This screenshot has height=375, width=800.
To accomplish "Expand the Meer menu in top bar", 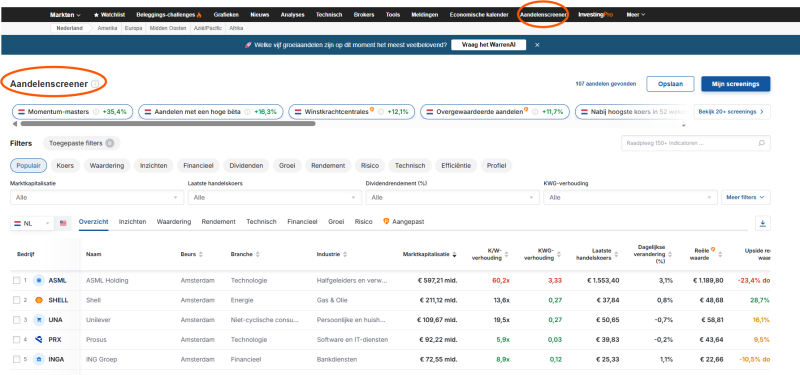I will (x=636, y=15).
